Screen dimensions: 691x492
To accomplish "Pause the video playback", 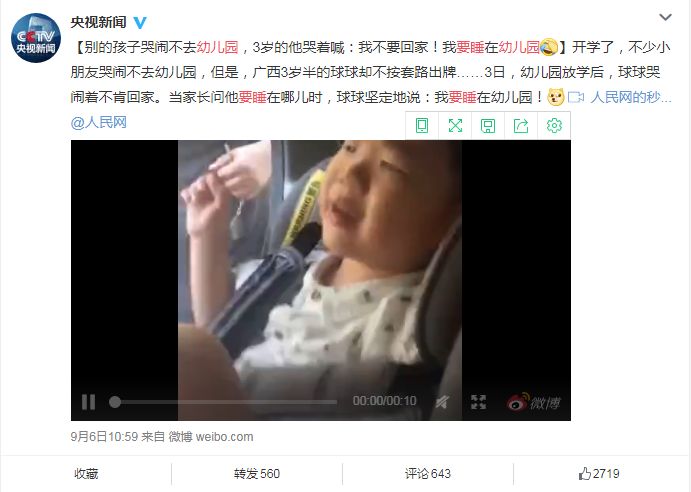I will click(88, 402).
